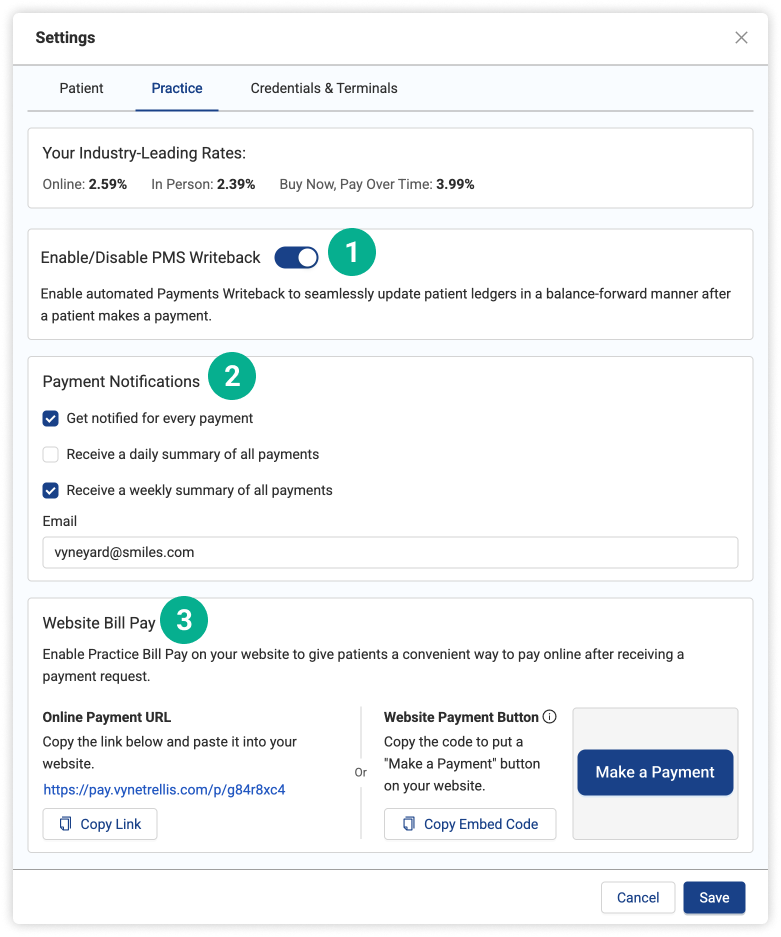Image resolution: width=781 pixels, height=937 pixels.
Task: Uncheck weekly summary of all payments
Action: (51, 490)
